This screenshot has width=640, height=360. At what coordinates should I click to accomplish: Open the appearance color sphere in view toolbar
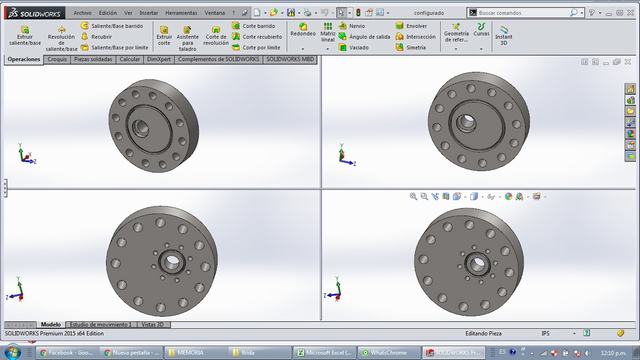(x=508, y=196)
